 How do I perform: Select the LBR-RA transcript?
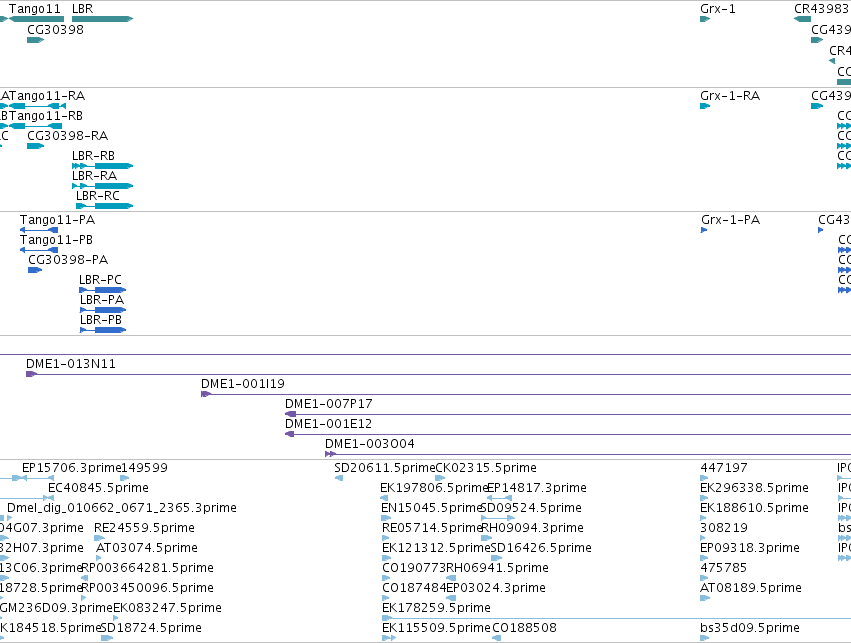click(103, 186)
